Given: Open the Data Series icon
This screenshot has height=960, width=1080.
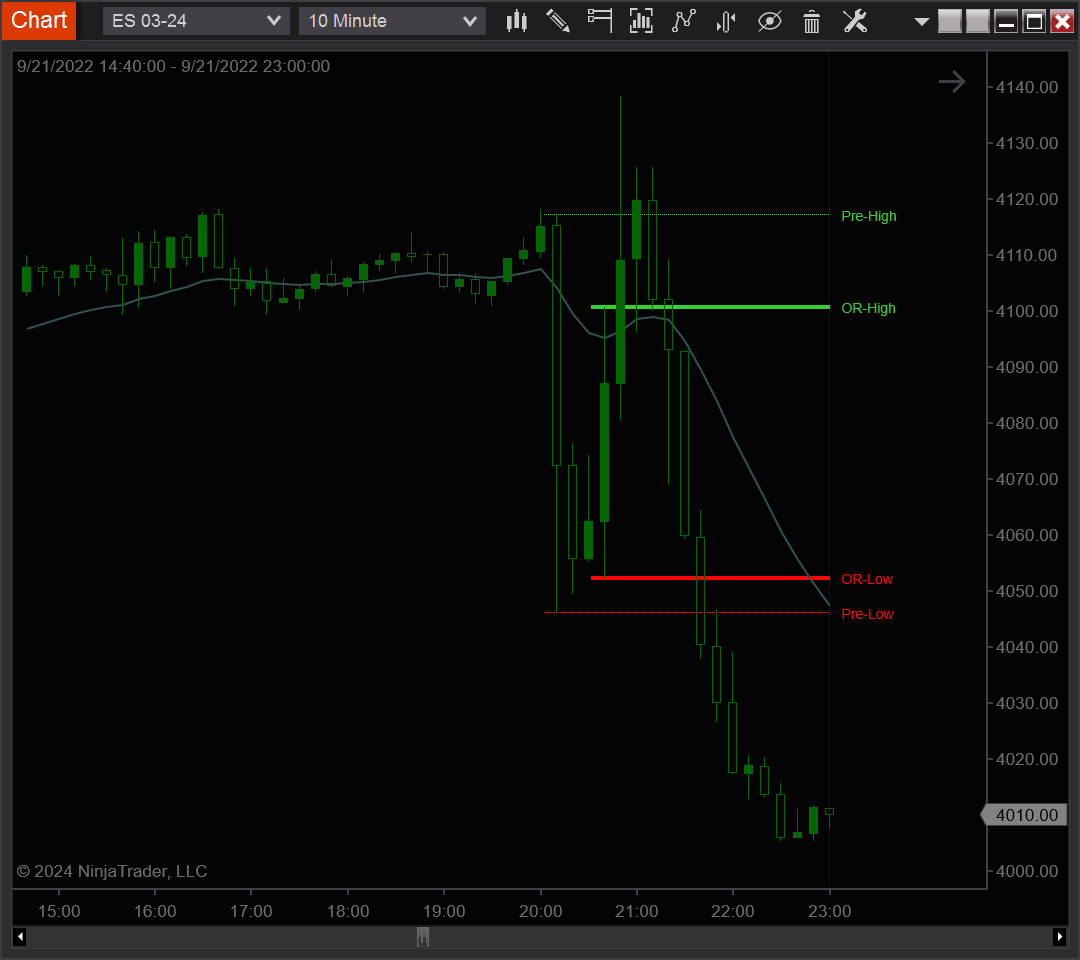Looking at the screenshot, I should [x=641, y=21].
